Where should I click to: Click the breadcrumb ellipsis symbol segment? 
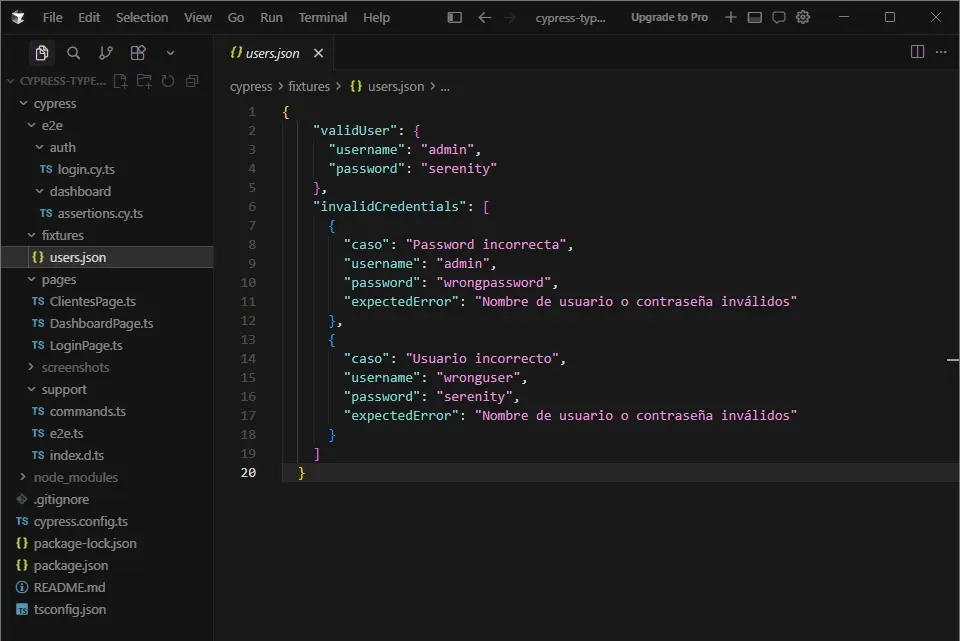[x=445, y=87]
